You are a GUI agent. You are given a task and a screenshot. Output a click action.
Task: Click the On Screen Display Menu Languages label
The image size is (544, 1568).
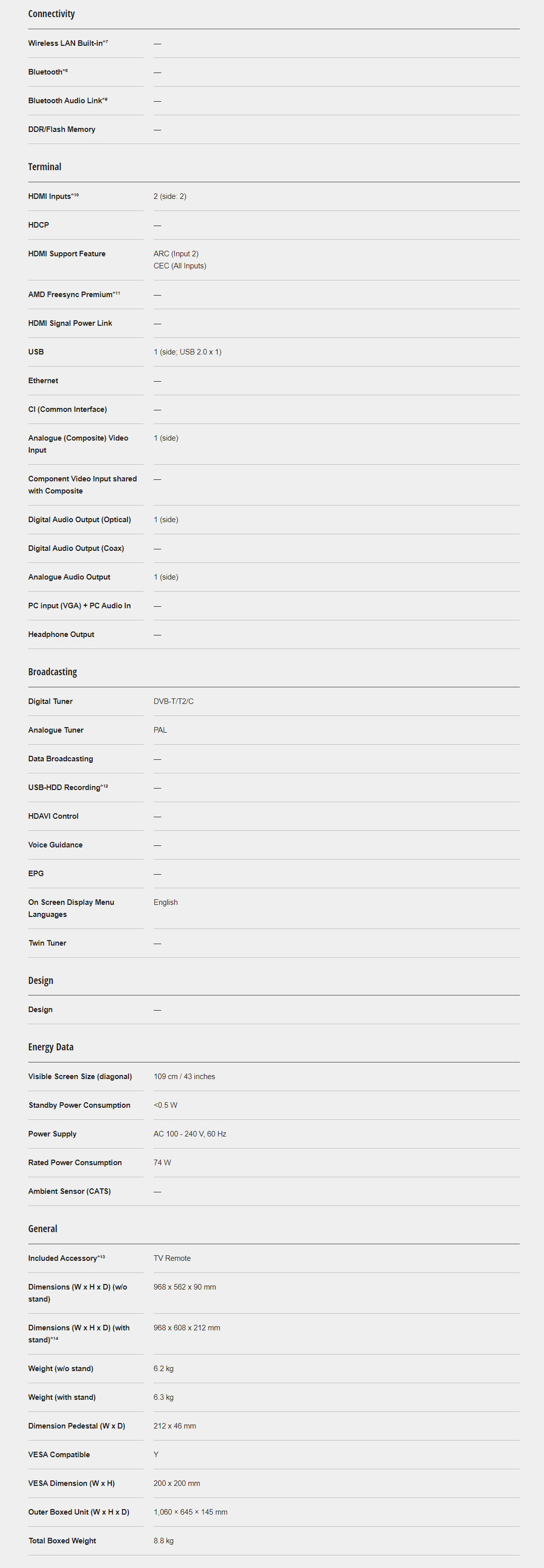(71, 908)
